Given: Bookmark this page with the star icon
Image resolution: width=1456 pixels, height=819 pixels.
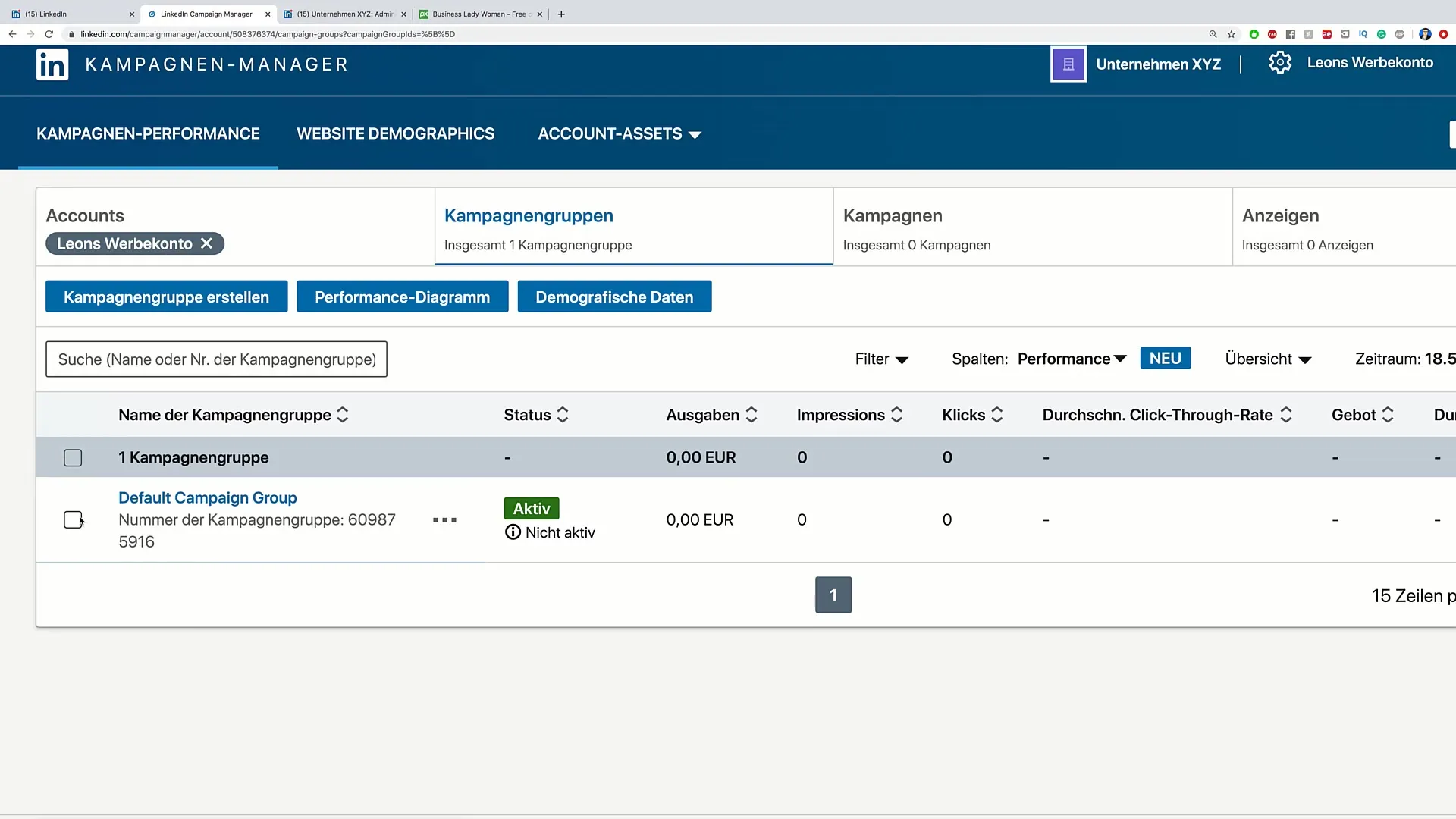Looking at the screenshot, I should [x=1232, y=34].
